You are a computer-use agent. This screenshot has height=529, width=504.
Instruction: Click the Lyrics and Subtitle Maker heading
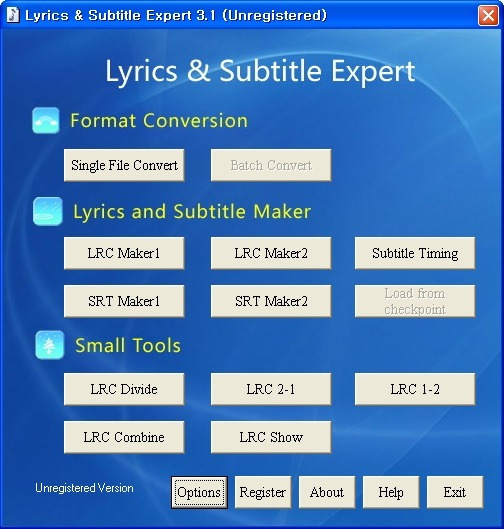point(192,212)
